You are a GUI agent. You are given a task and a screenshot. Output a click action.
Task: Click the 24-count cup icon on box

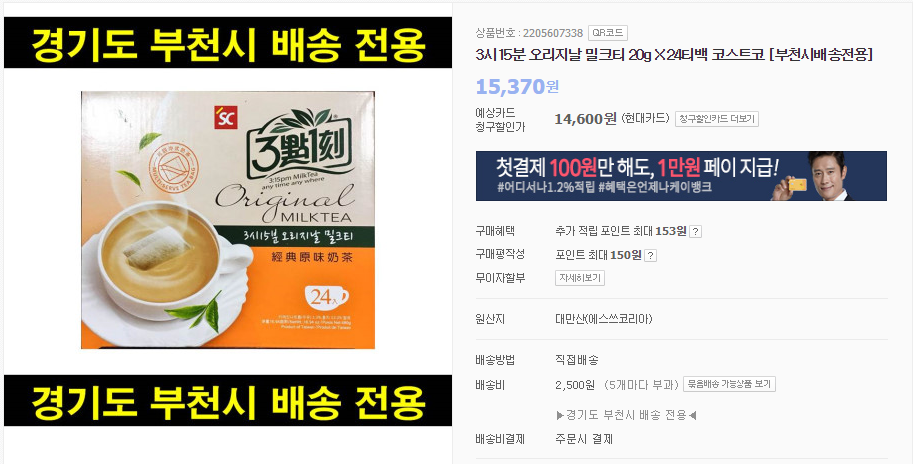tap(325, 297)
